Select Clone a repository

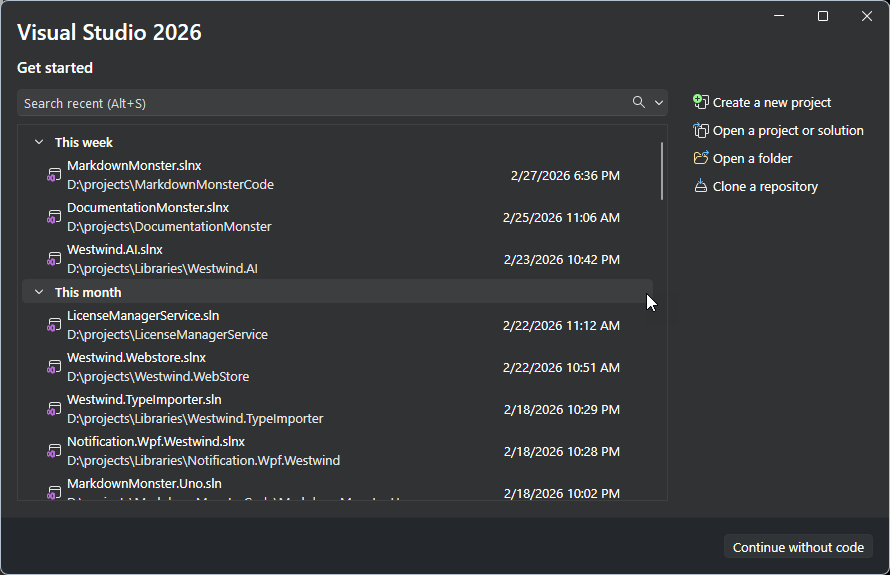(755, 186)
